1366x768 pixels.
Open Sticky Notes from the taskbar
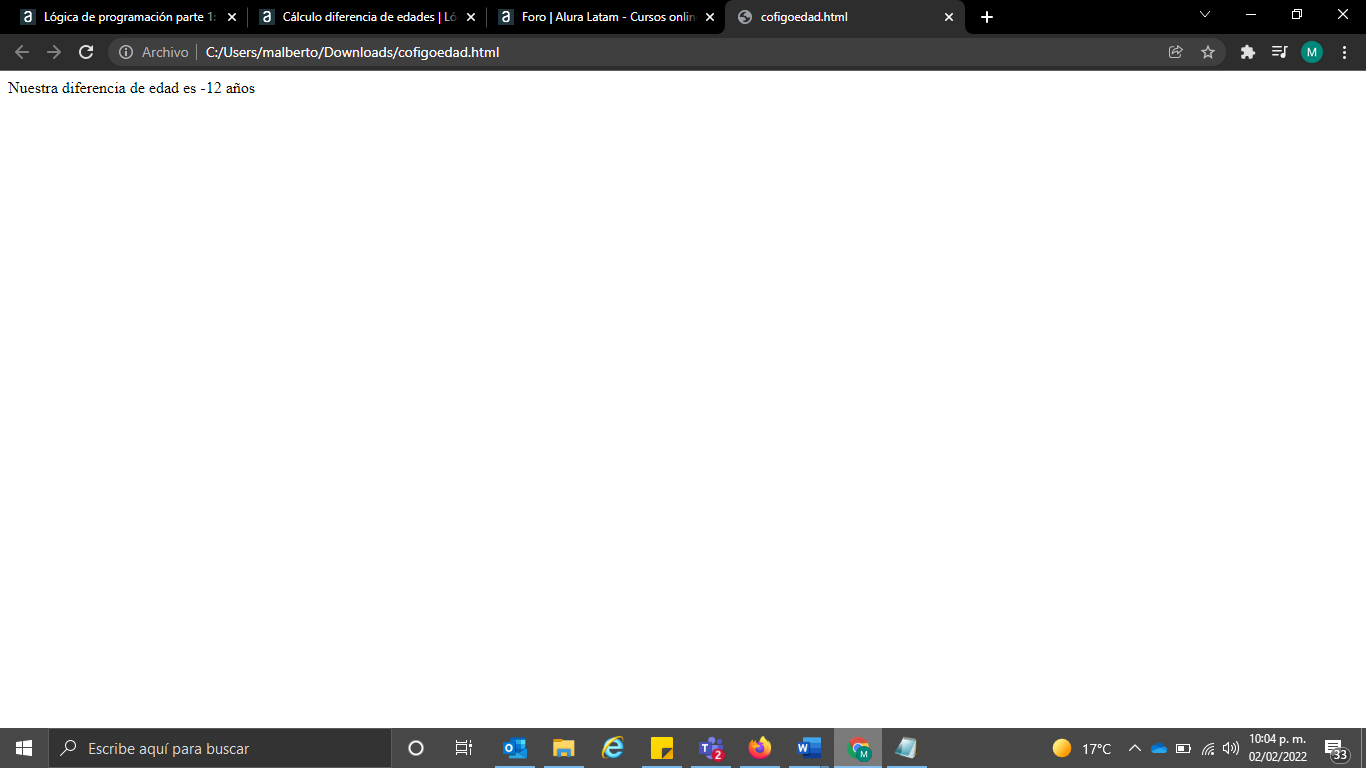662,748
